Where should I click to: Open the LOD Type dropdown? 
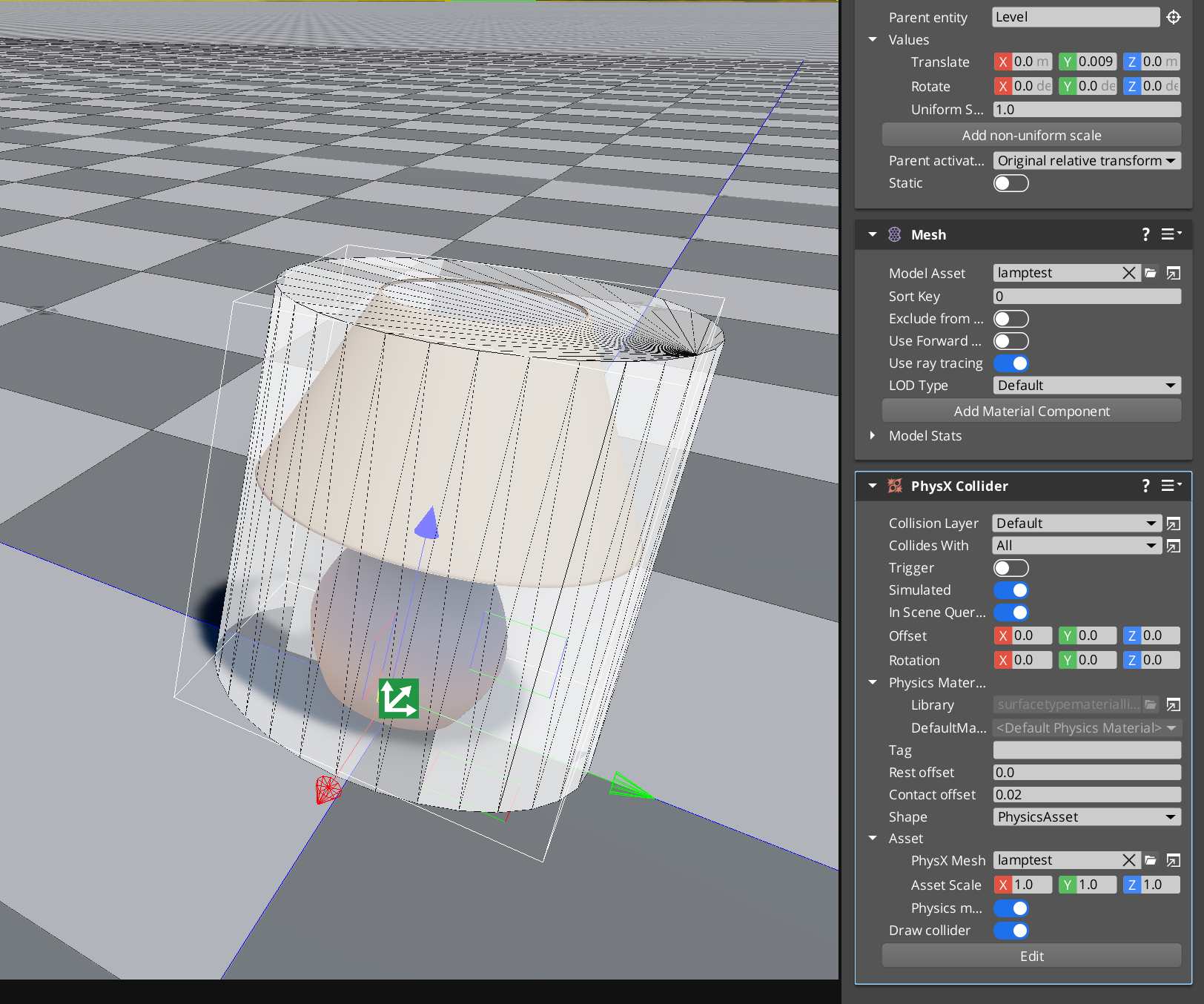click(x=1087, y=385)
